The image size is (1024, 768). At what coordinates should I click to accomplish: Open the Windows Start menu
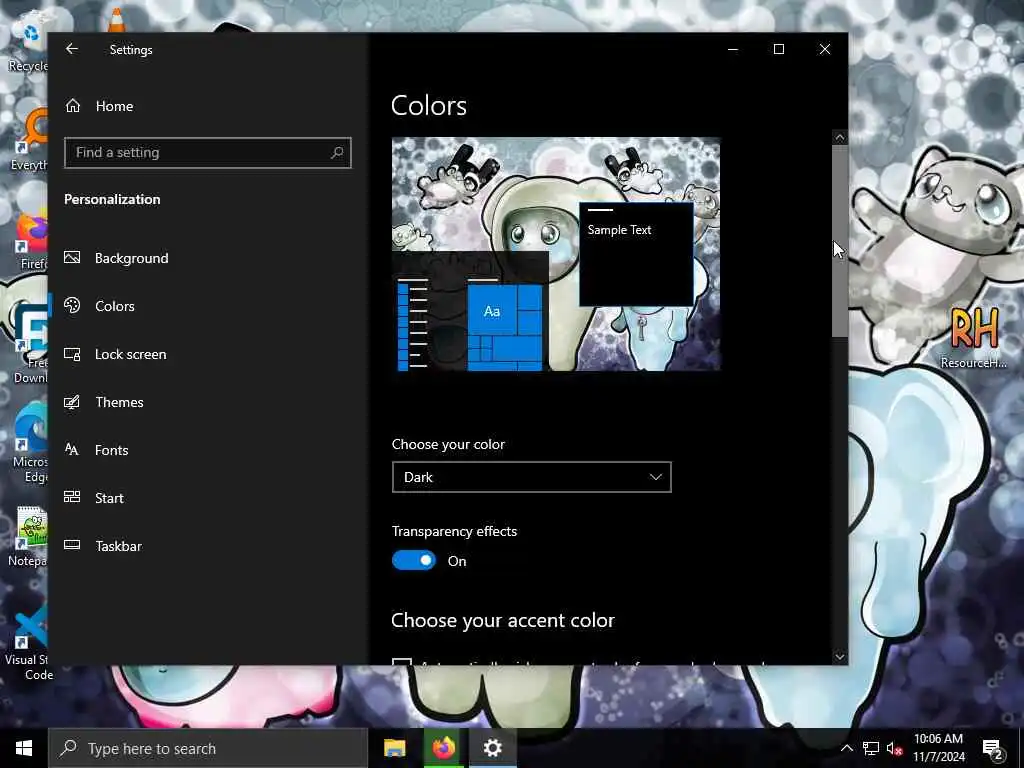click(24, 748)
